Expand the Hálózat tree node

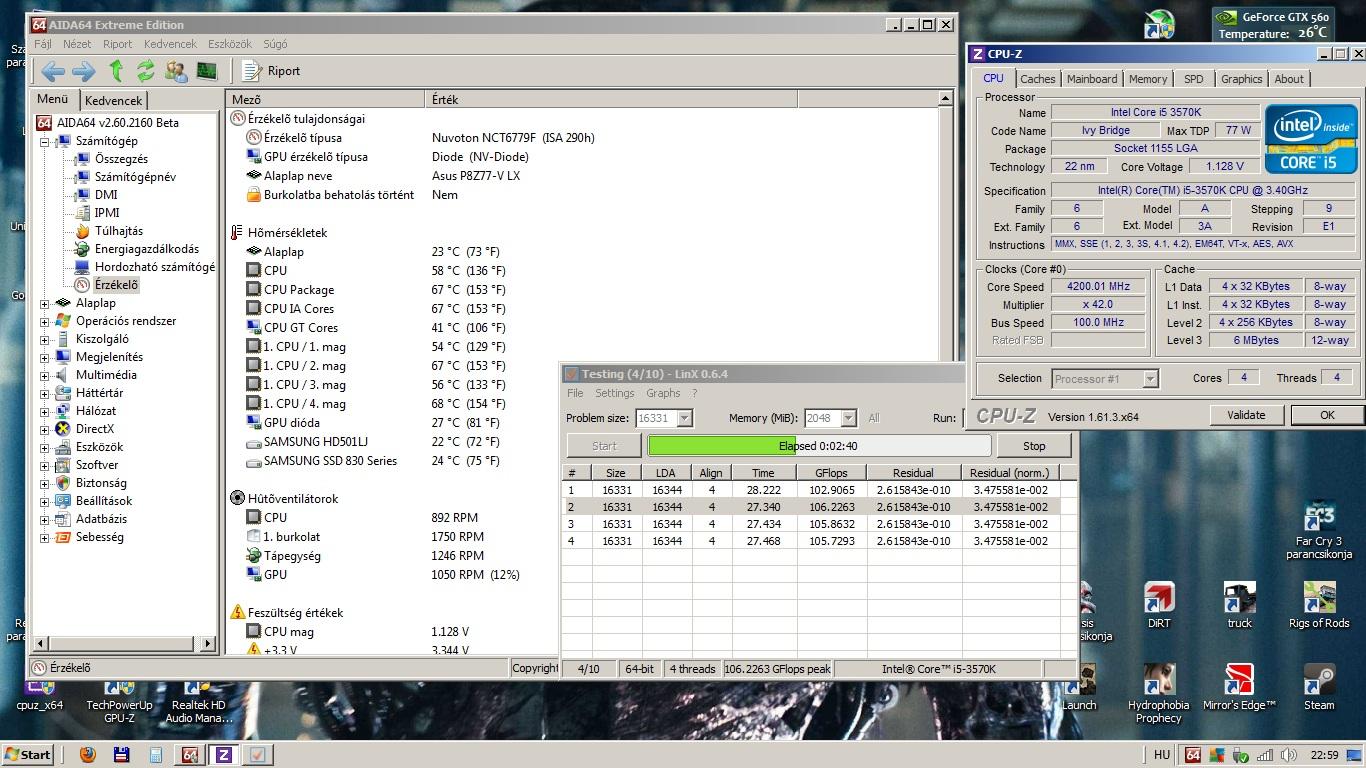pos(45,412)
